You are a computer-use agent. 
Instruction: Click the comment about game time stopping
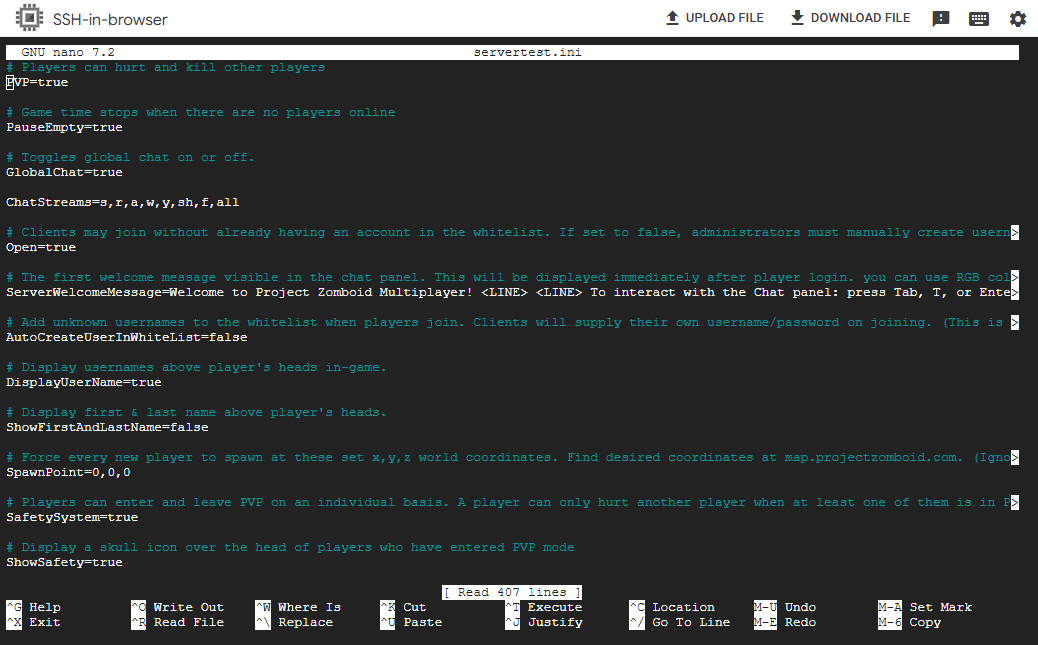pos(201,113)
